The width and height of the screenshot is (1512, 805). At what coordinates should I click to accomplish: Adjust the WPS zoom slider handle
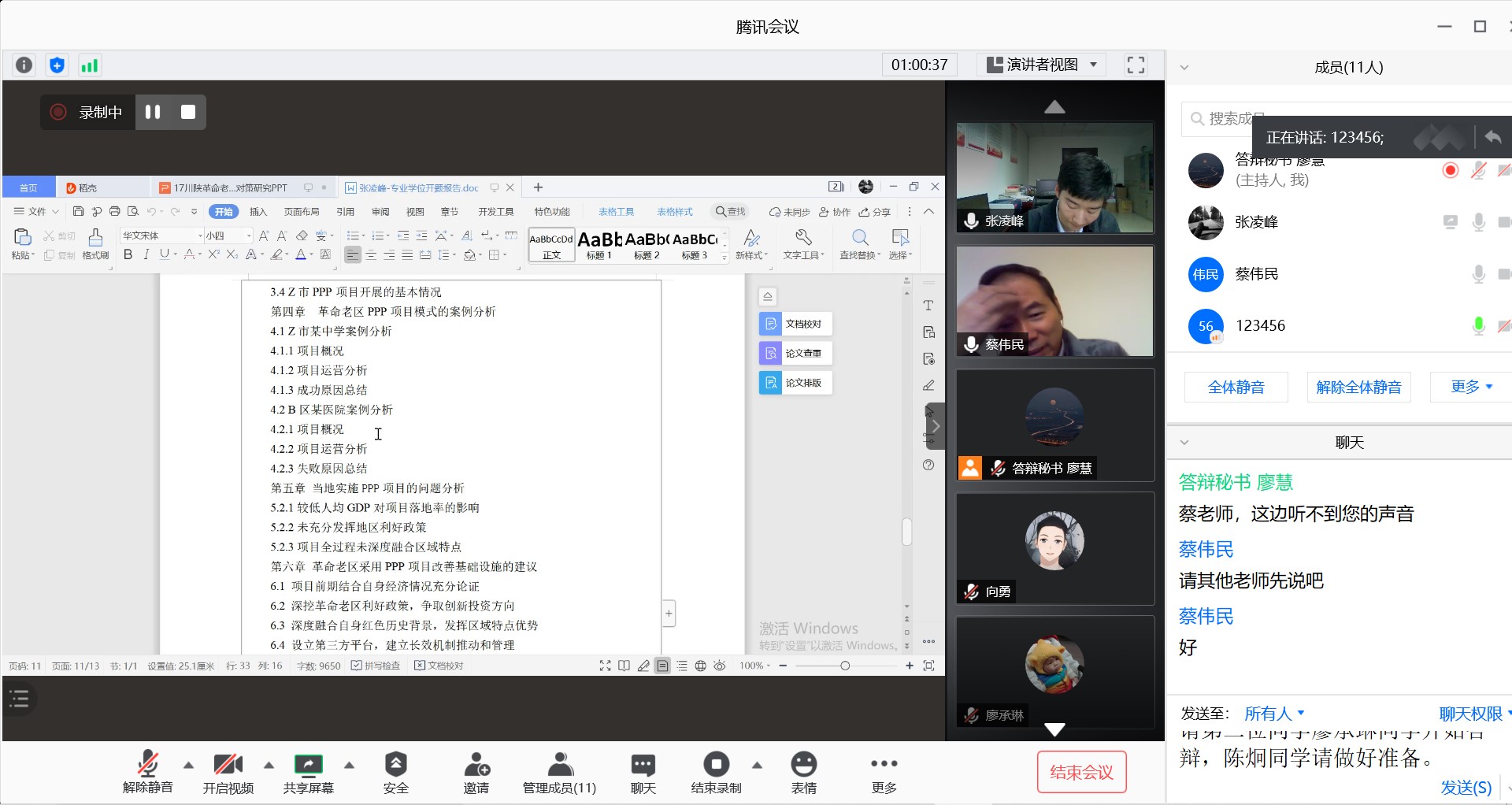[845, 666]
